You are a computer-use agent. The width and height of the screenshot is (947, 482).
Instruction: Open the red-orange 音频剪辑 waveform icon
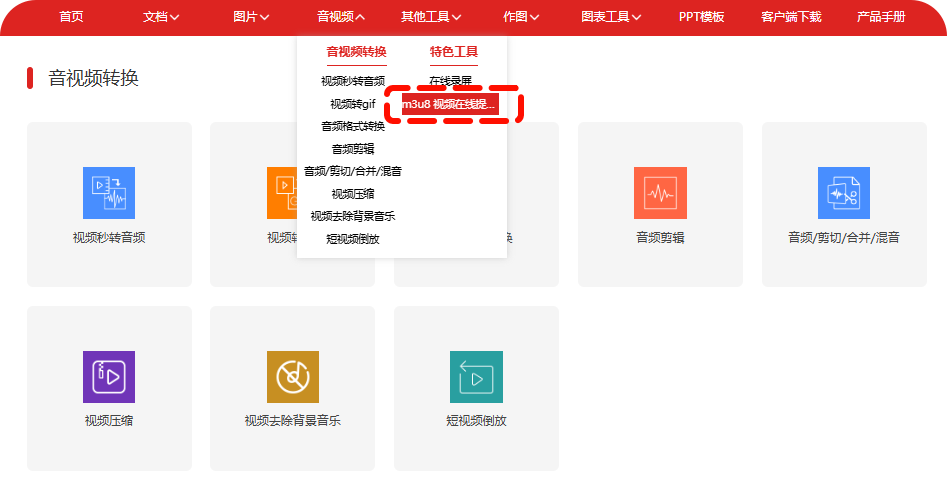click(x=660, y=193)
